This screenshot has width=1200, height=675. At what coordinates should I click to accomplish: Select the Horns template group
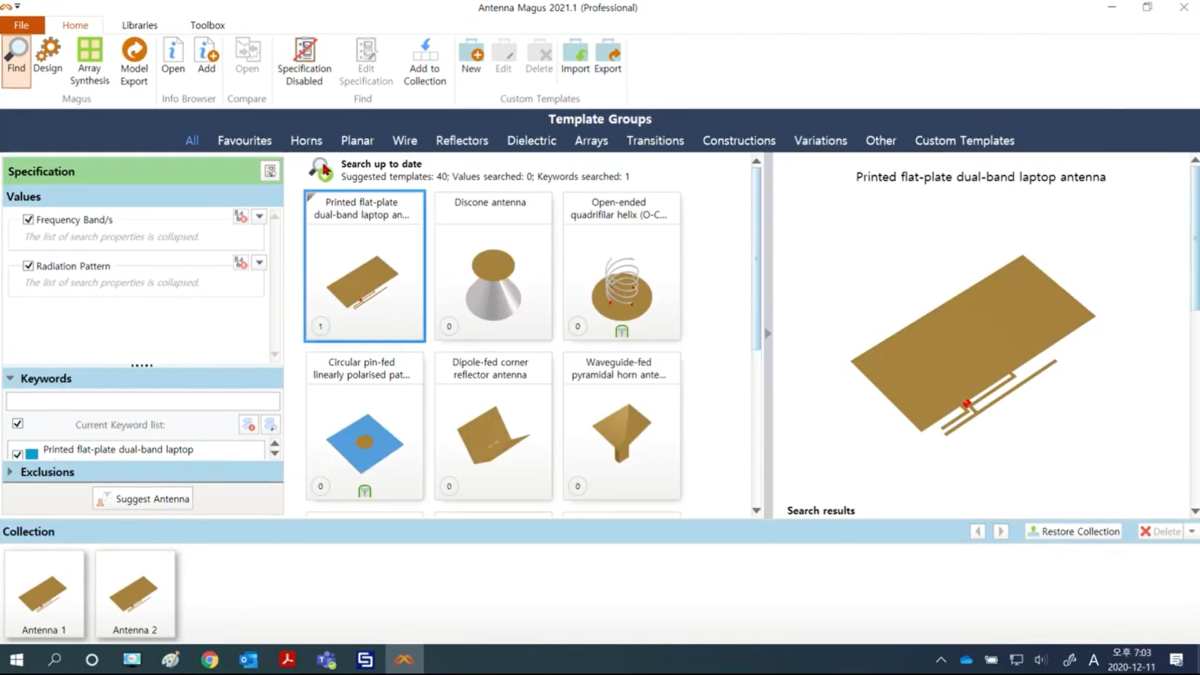(x=306, y=141)
